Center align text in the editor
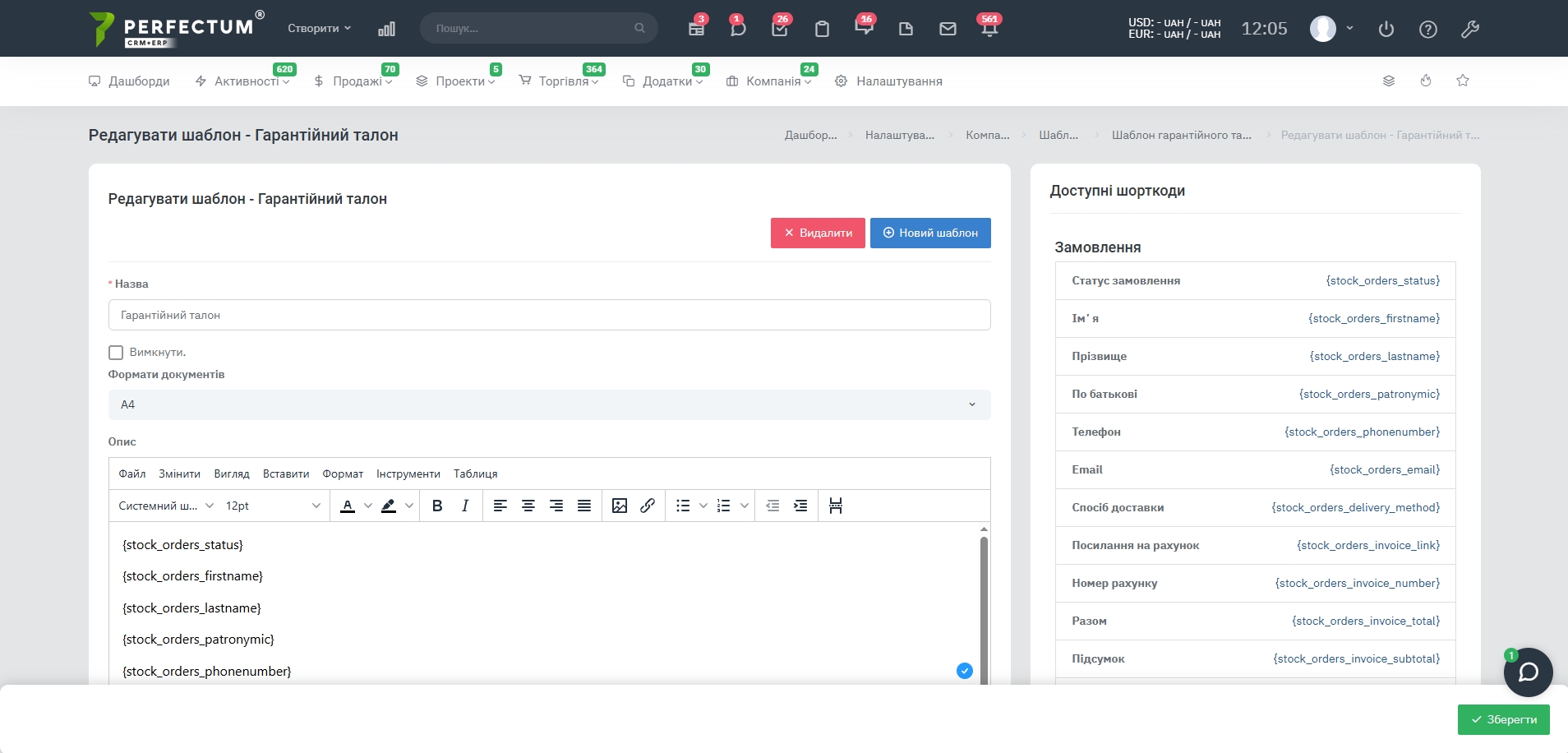 (528, 506)
